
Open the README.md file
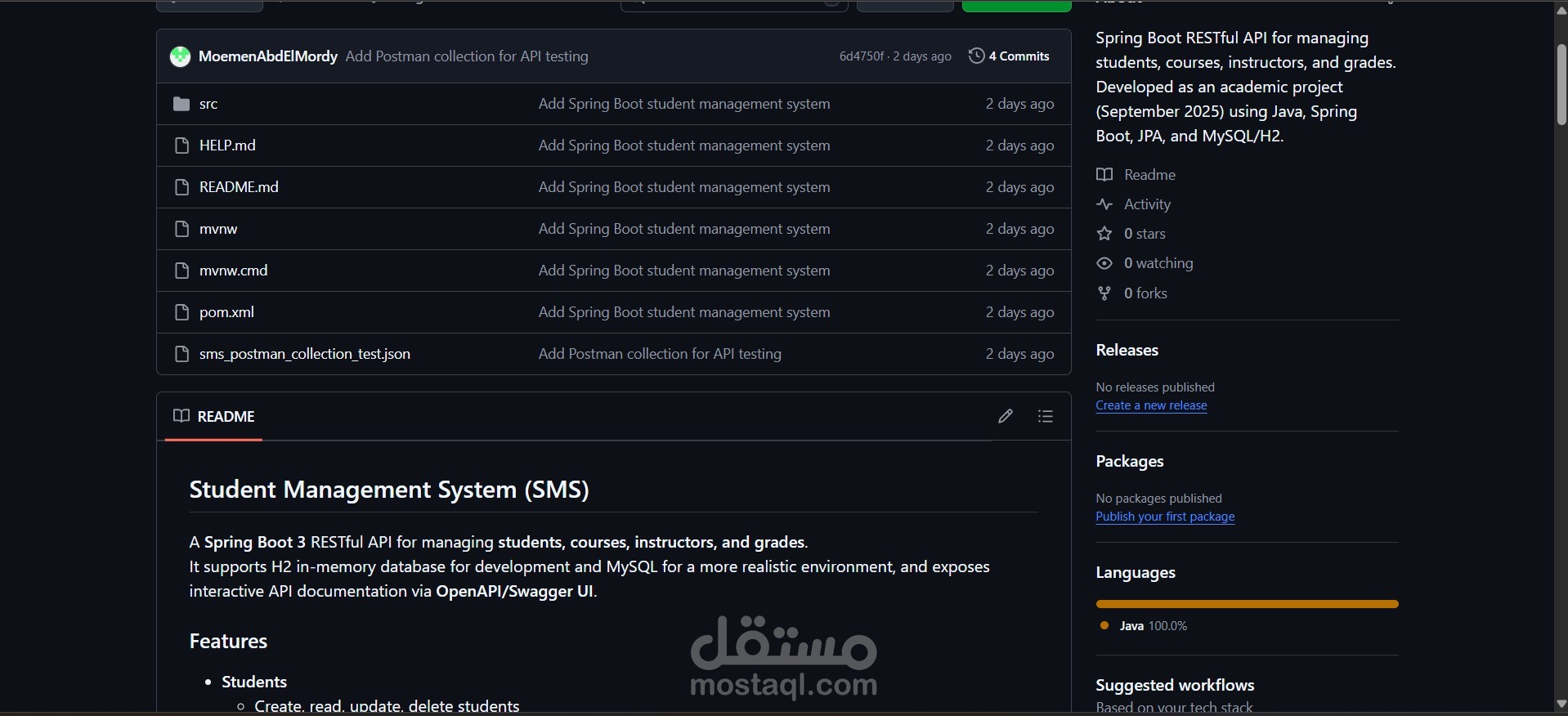click(239, 187)
